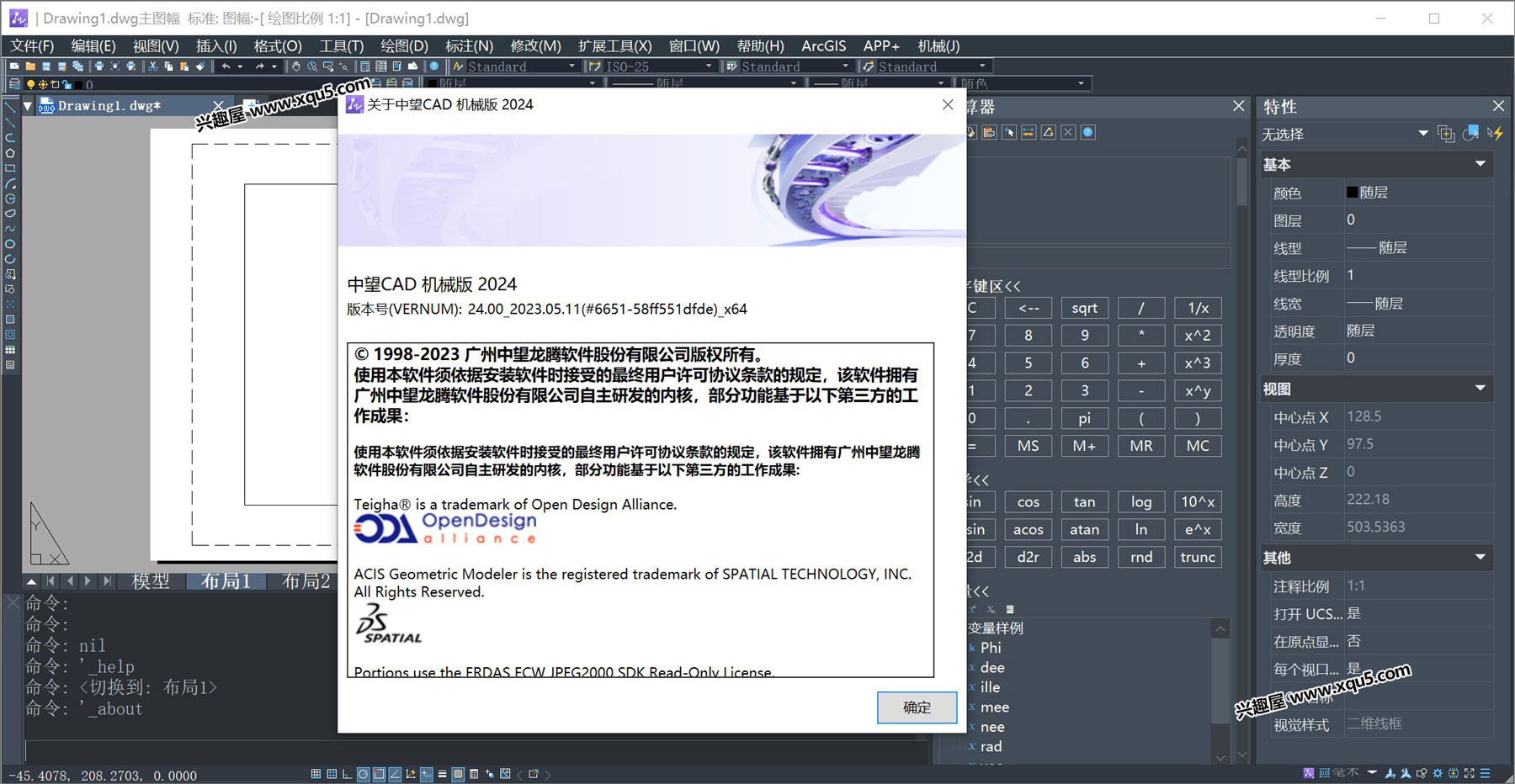This screenshot has width=1515, height=784.
Task: Open the 绘图(D) menu
Action: tap(405, 45)
